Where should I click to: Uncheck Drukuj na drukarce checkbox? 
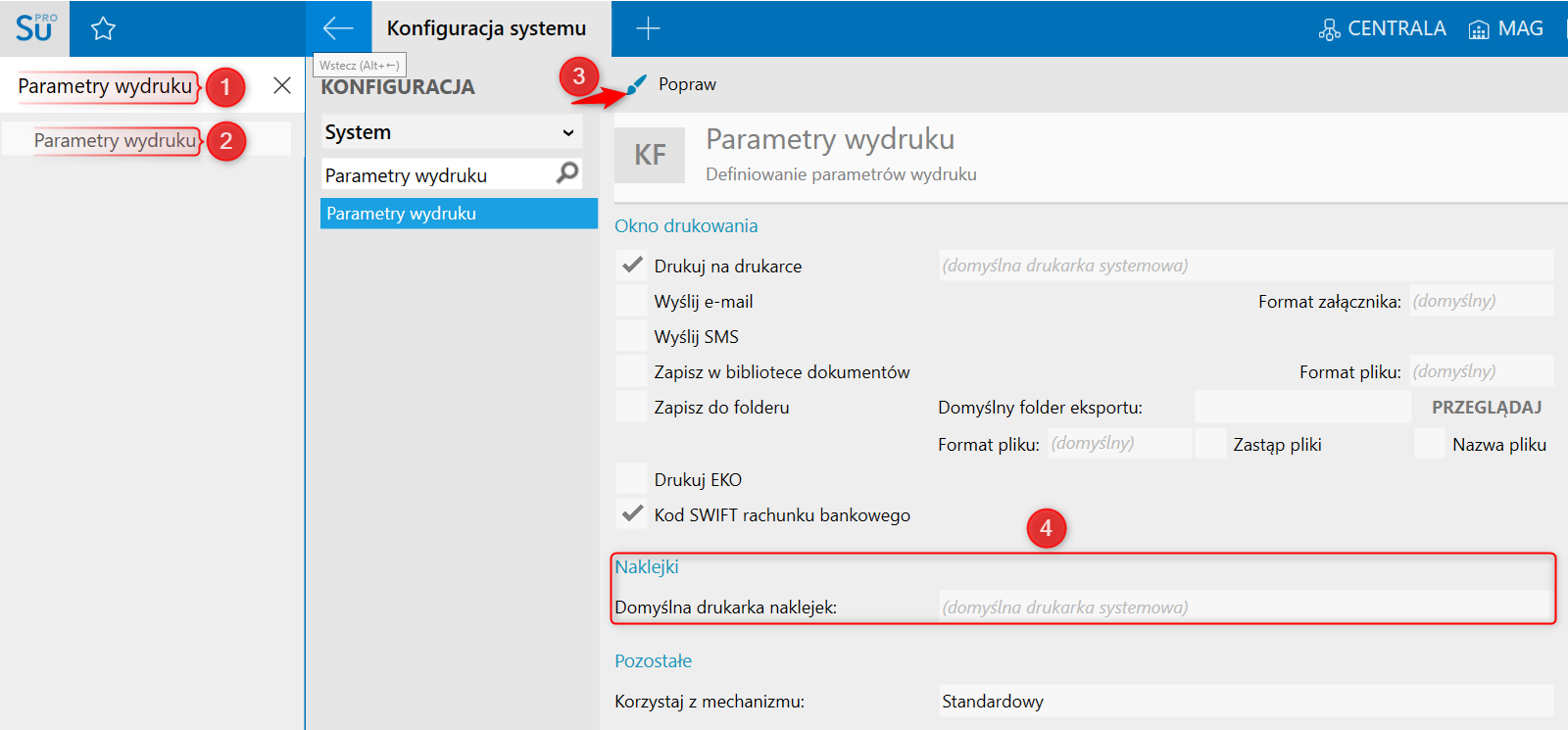coord(632,266)
